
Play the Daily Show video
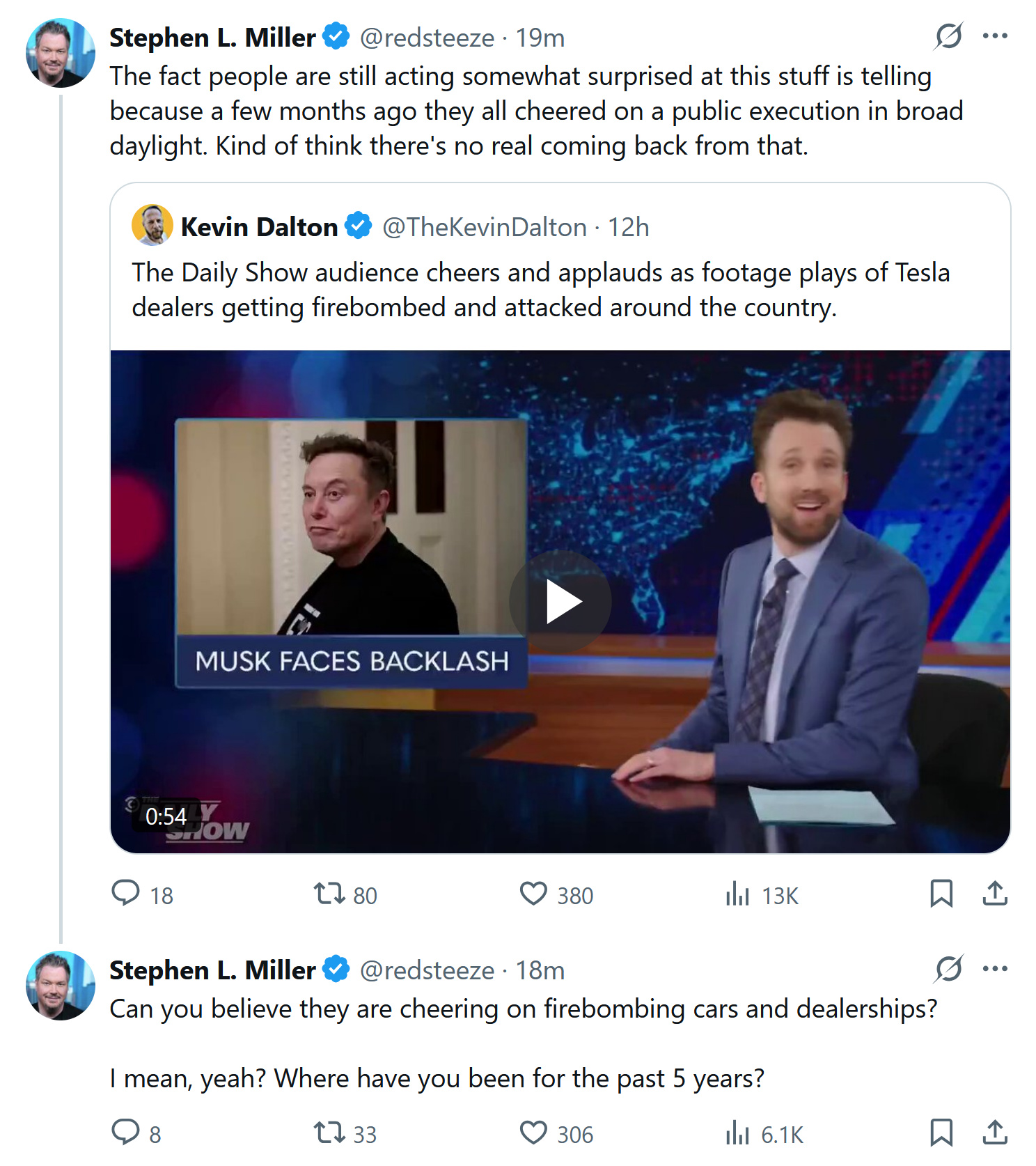coord(560,602)
